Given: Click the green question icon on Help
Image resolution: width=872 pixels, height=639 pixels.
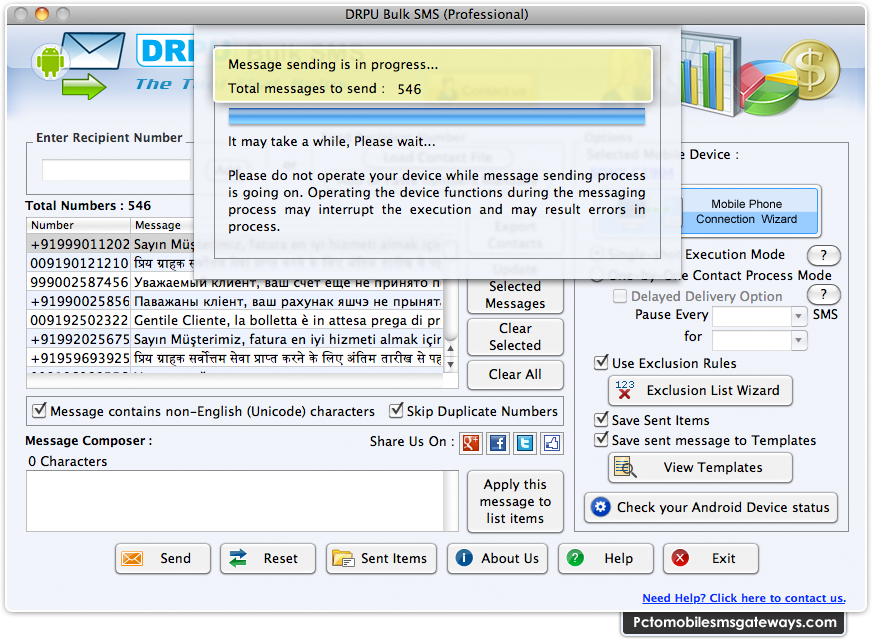Looking at the screenshot, I should click(575, 557).
